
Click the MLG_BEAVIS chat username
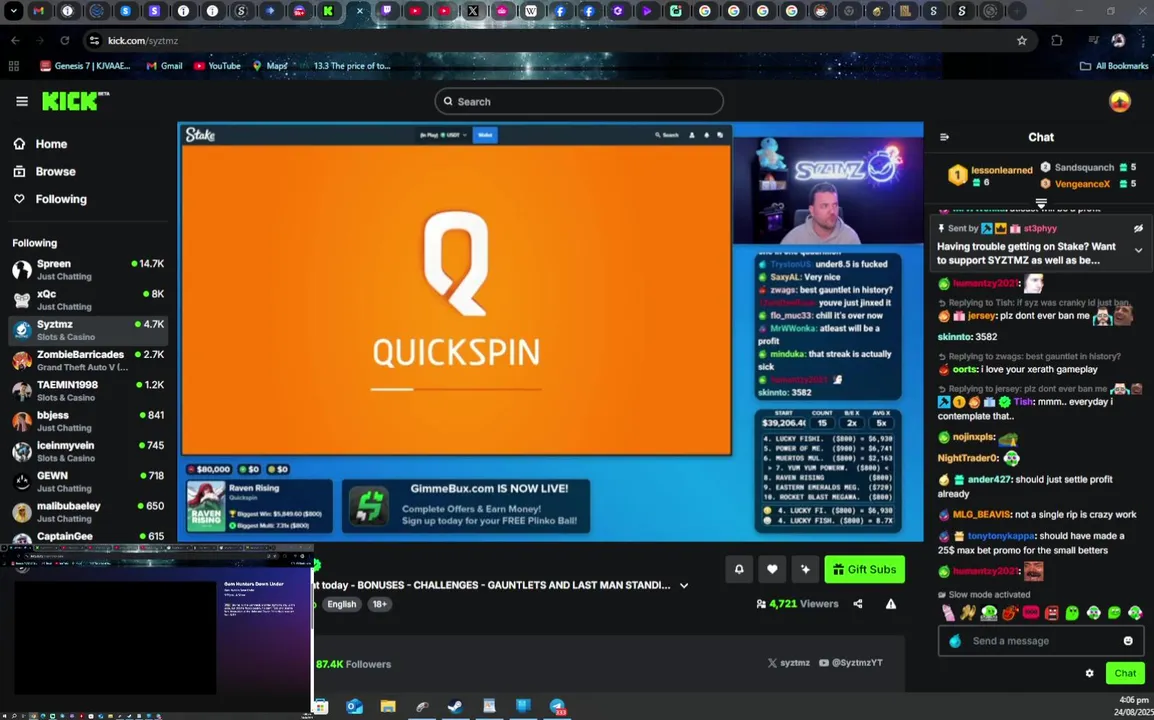(982, 515)
